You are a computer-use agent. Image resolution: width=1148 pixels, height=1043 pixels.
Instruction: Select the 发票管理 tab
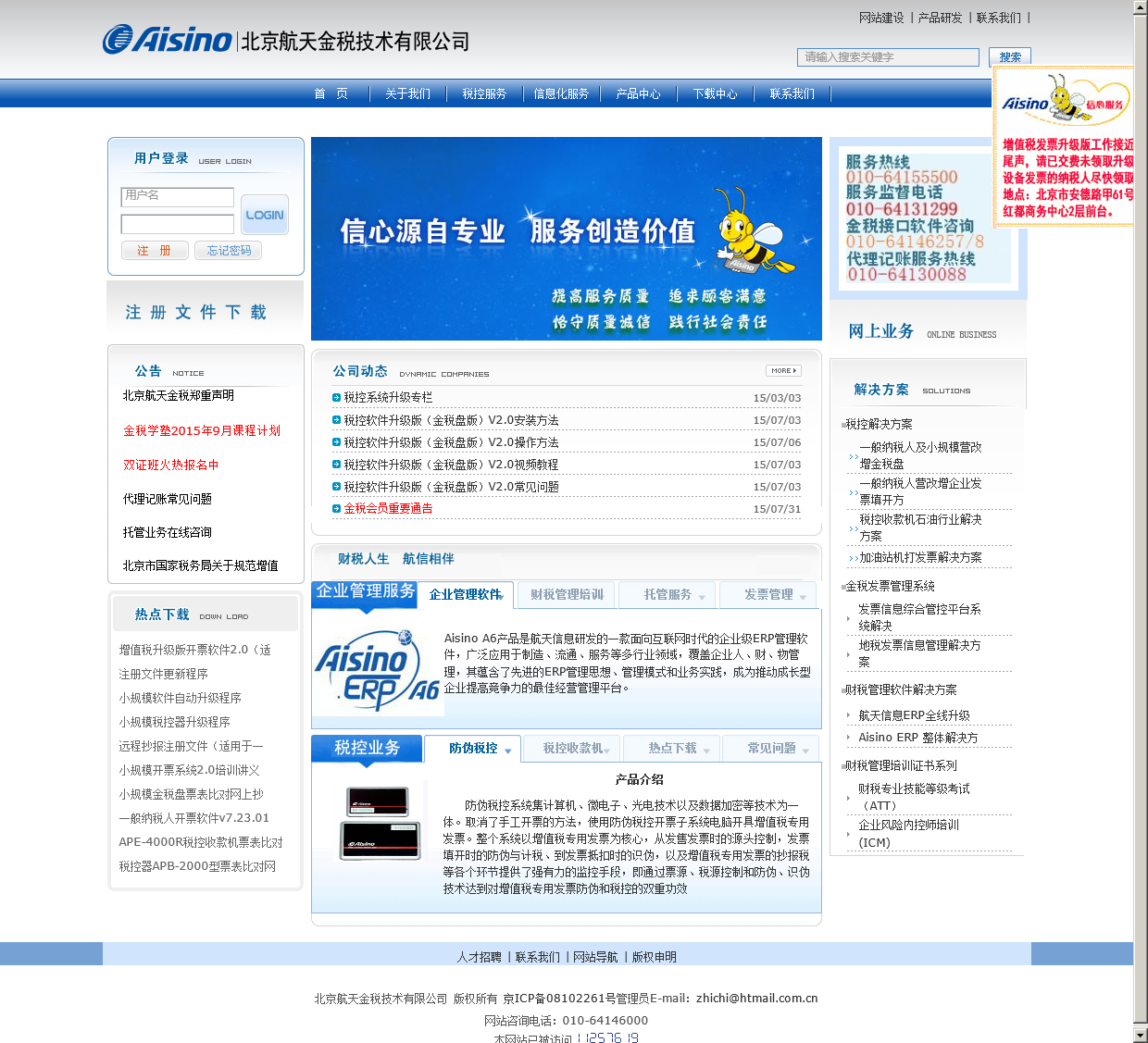[768, 594]
